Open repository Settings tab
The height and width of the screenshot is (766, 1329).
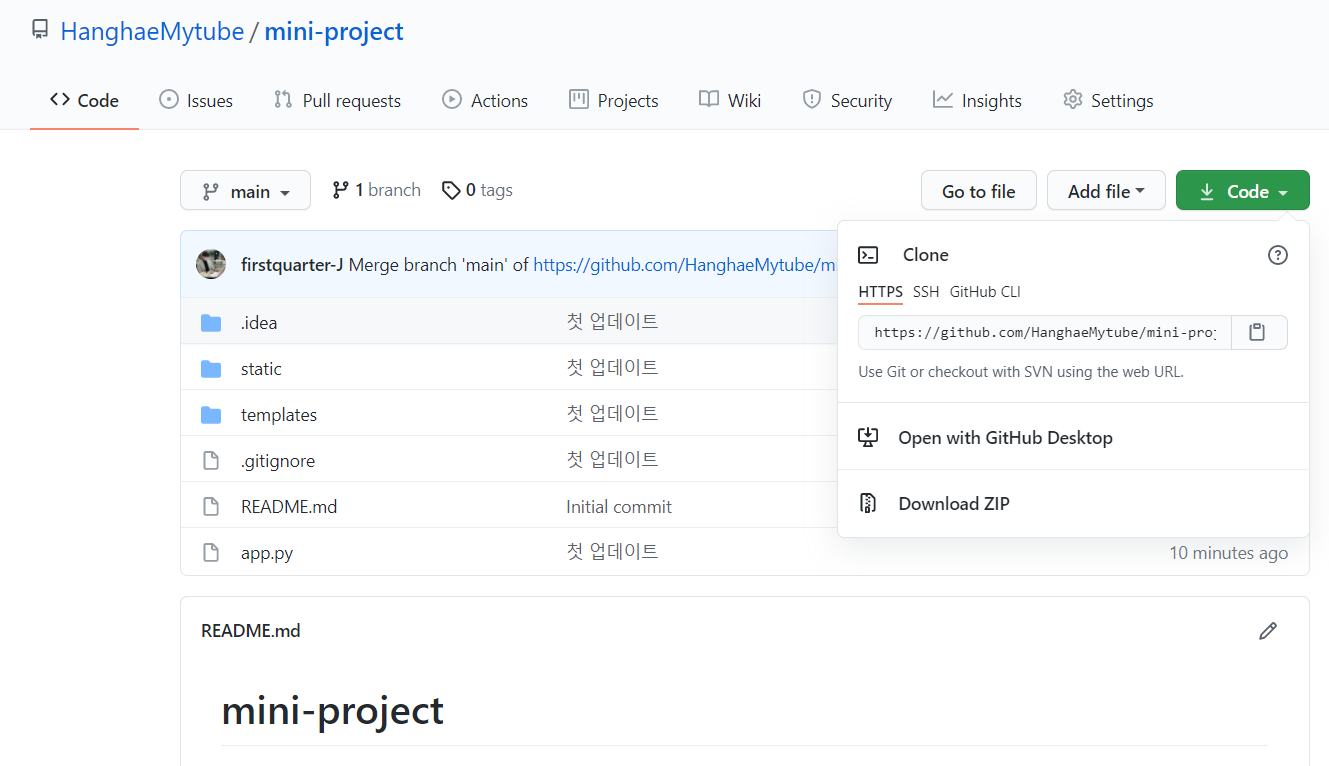[1108, 100]
